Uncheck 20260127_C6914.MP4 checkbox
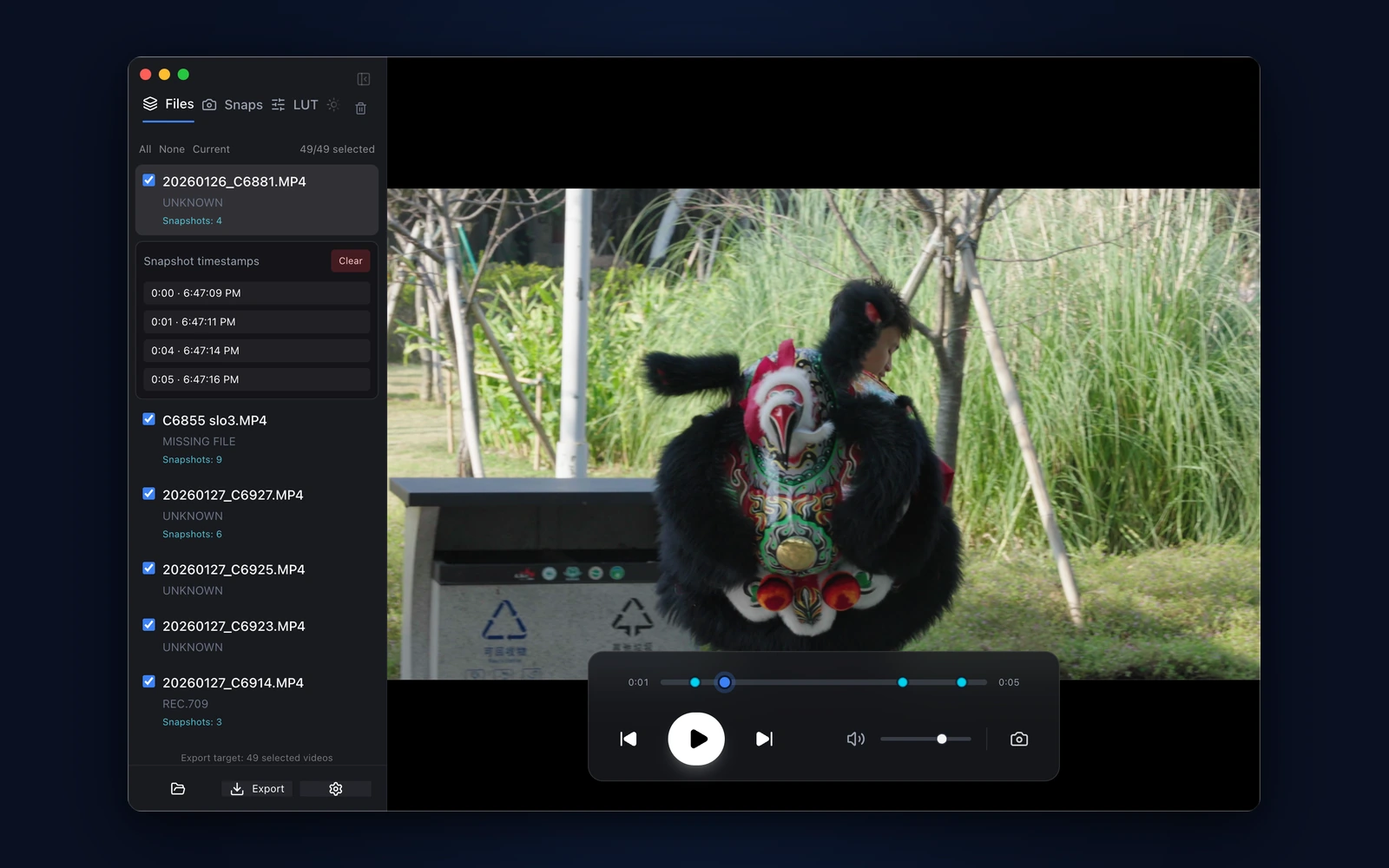Image resolution: width=1389 pixels, height=868 pixels. pos(149,681)
